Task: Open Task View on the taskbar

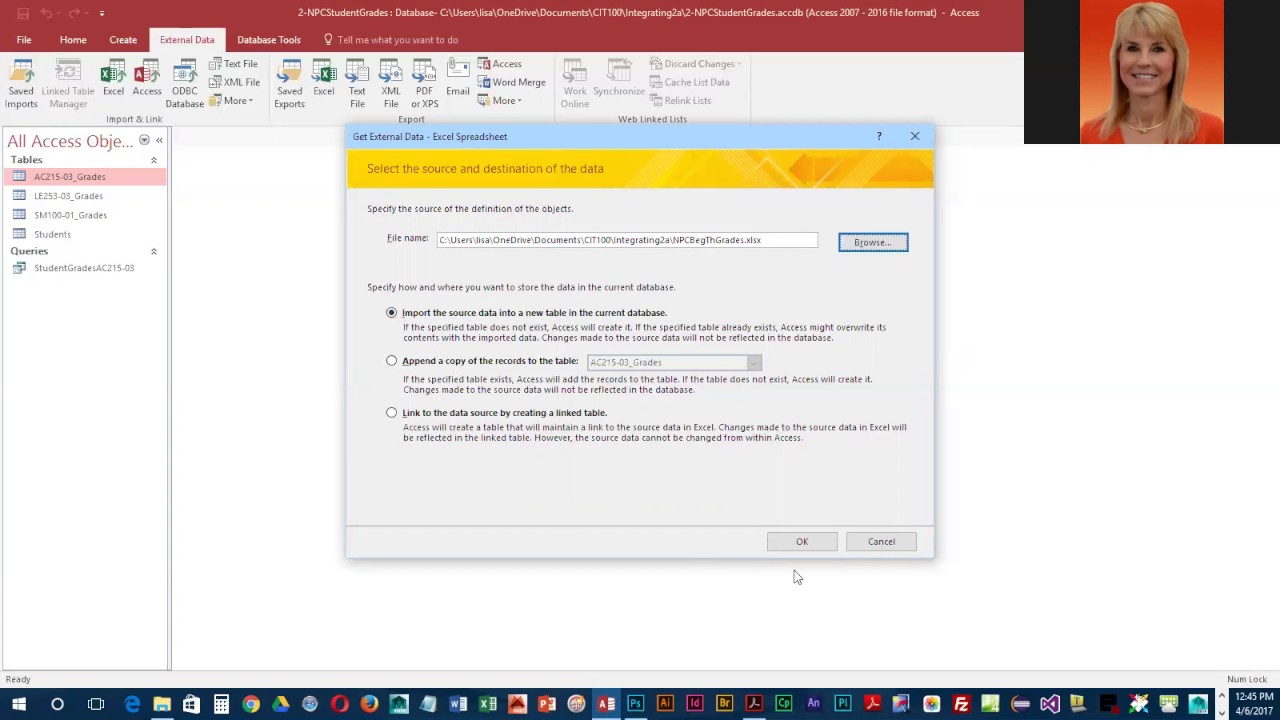Action: [96, 704]
